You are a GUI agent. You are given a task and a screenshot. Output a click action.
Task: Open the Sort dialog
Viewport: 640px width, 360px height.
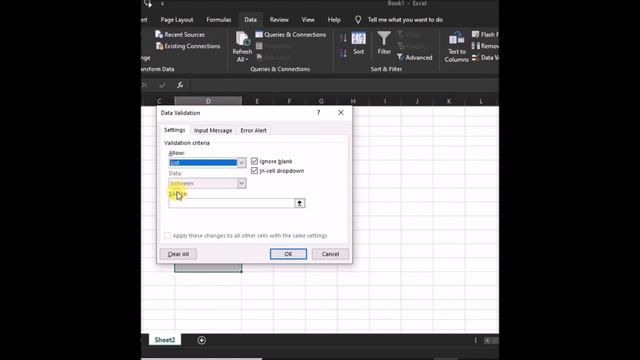tap(358, 43)
